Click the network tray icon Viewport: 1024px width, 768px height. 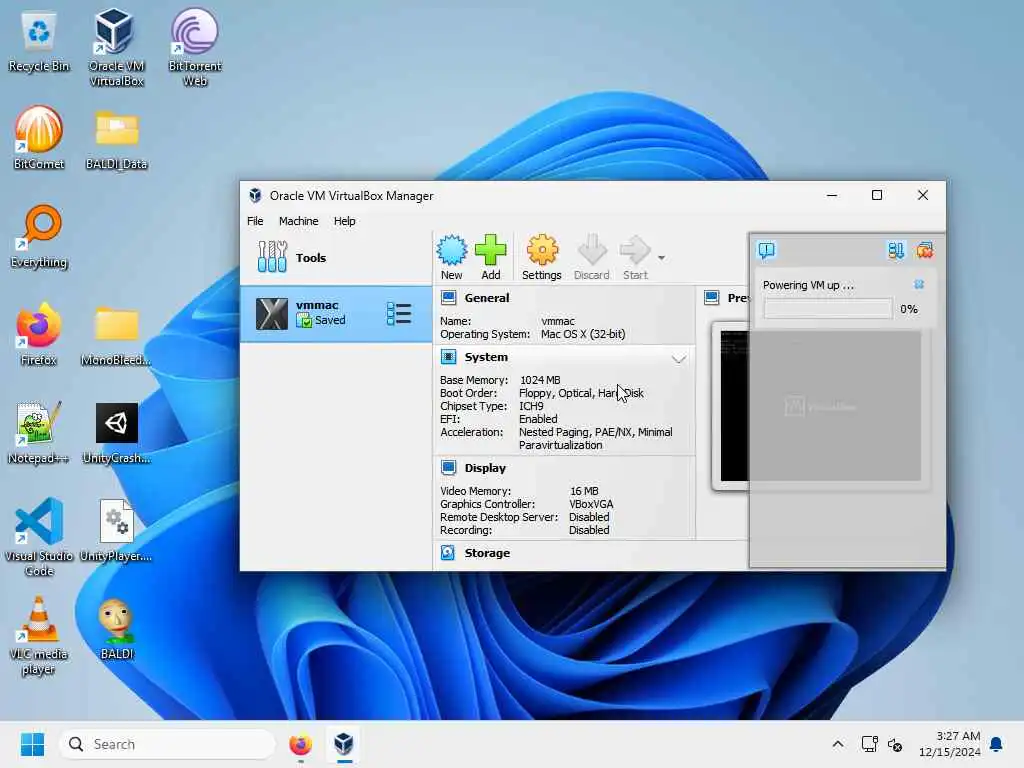pyautogui.click(x=869, y=744)
